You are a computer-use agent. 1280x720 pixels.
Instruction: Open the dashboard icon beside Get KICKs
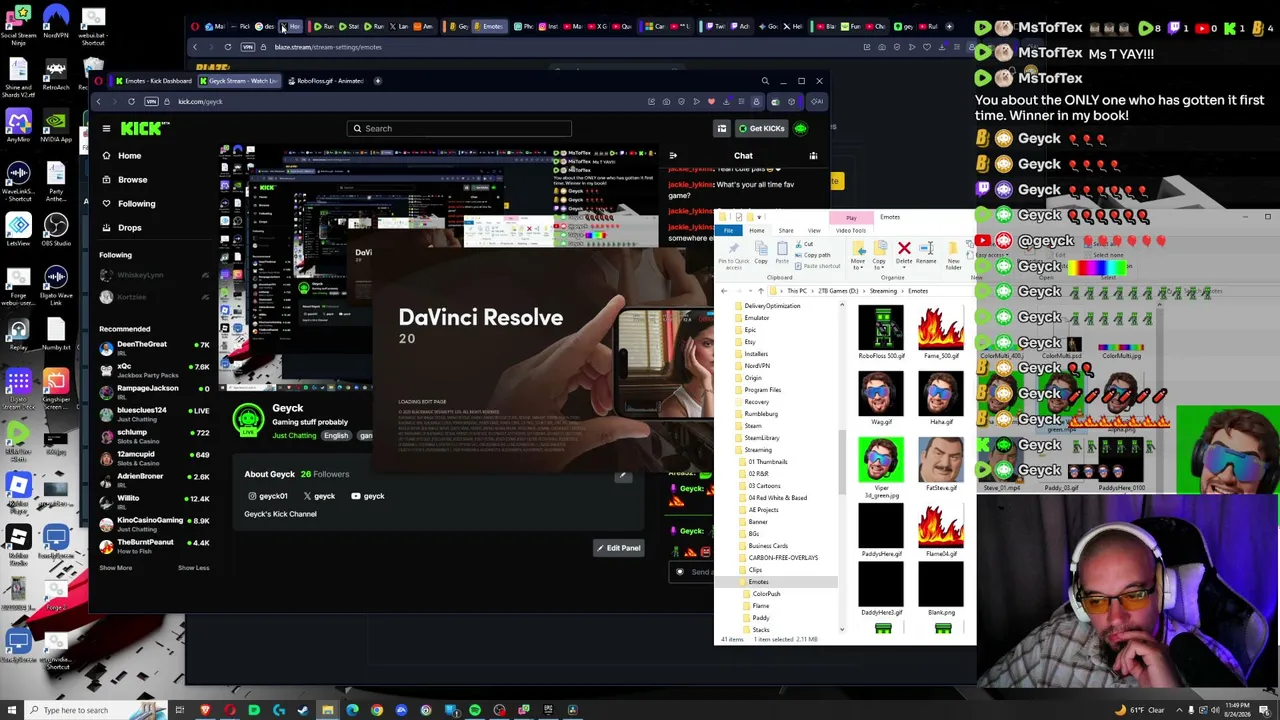(722, 128)
